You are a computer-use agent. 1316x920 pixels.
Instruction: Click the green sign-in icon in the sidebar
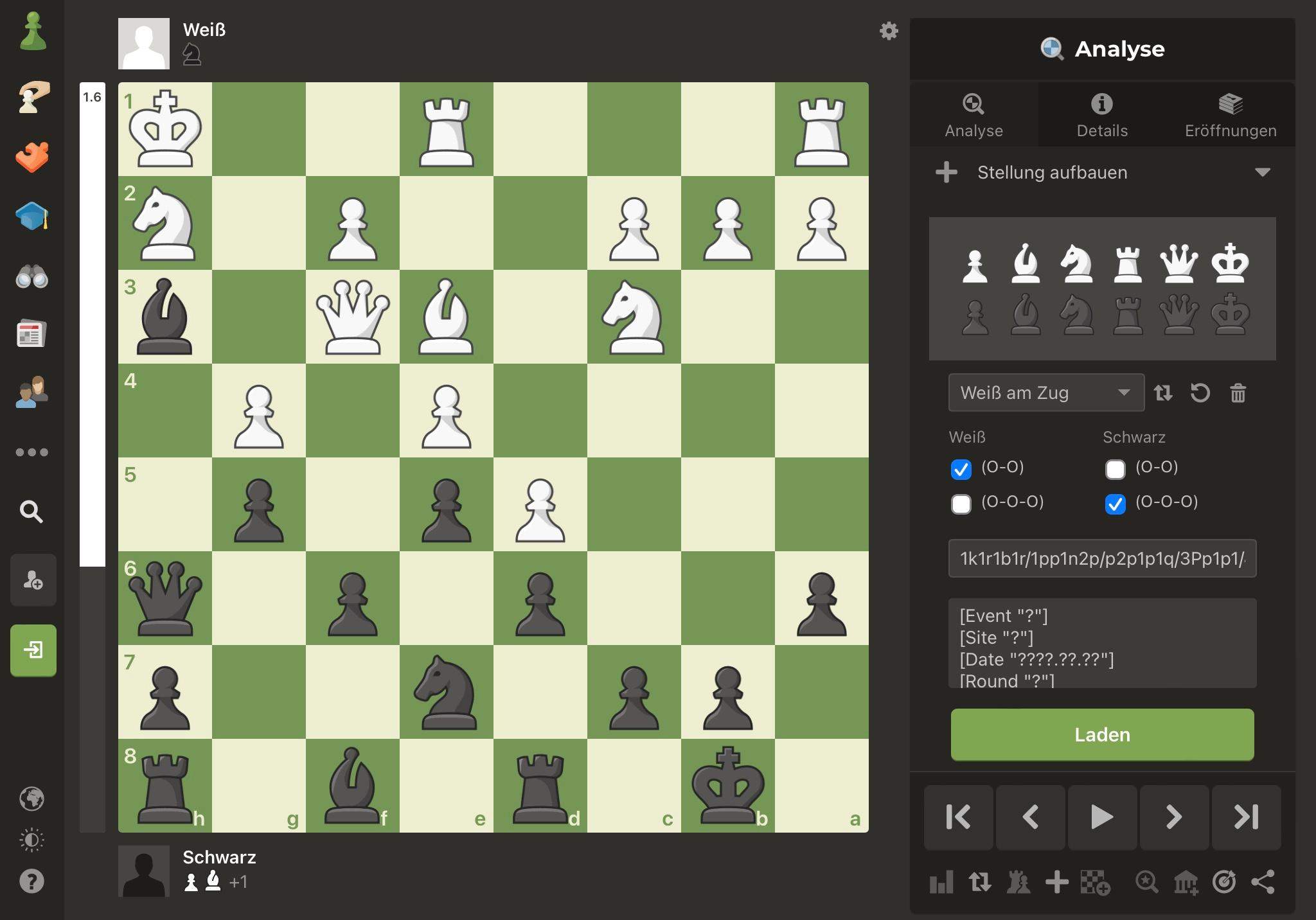click(x=33, y=650)
